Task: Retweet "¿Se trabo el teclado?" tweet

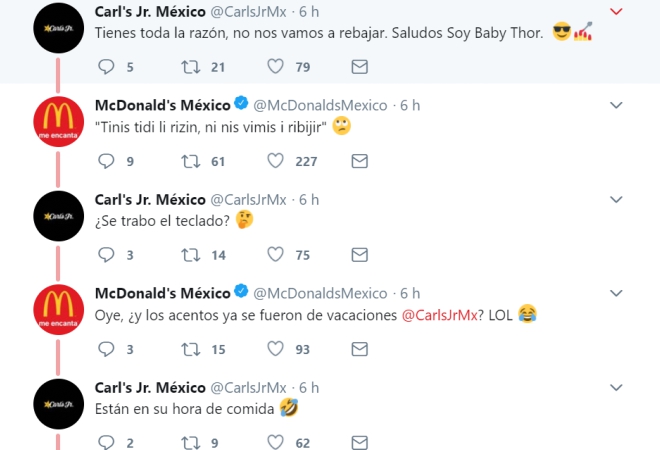Action: tap(190, 255)
